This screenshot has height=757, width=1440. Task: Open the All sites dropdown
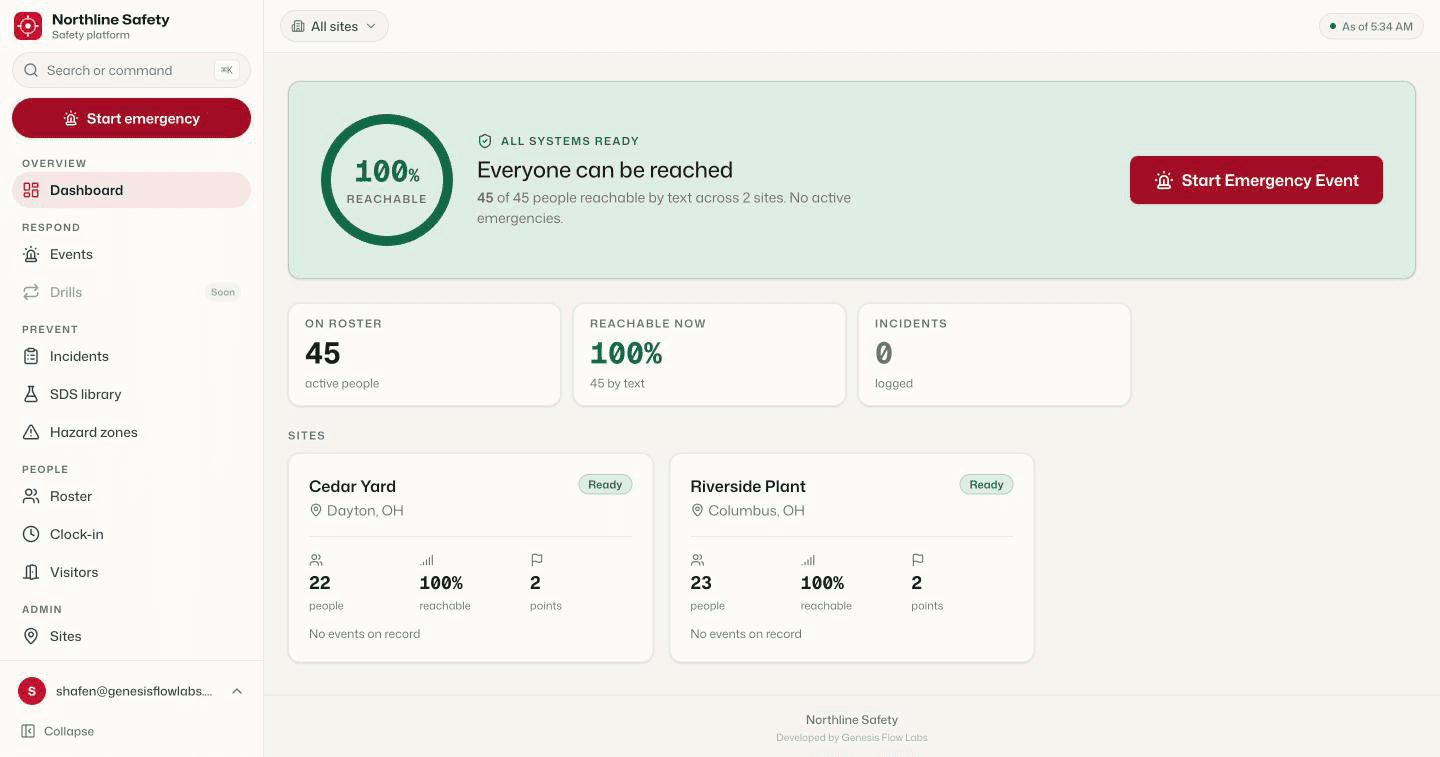334,26
